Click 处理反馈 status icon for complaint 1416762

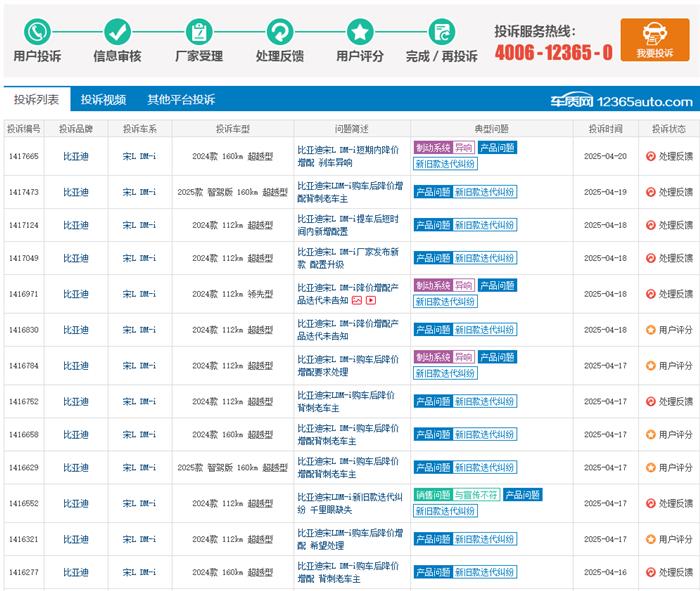[650, 401]
